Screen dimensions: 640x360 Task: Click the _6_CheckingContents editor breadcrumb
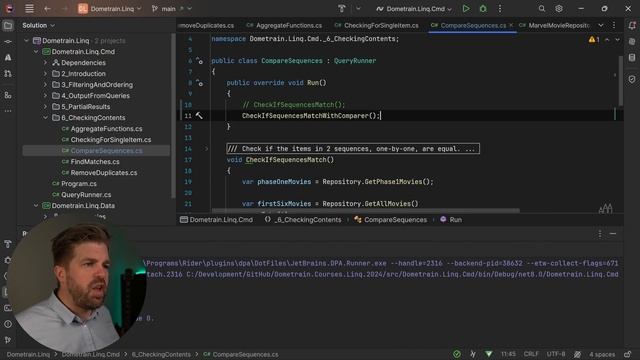(x=303, y=220)
